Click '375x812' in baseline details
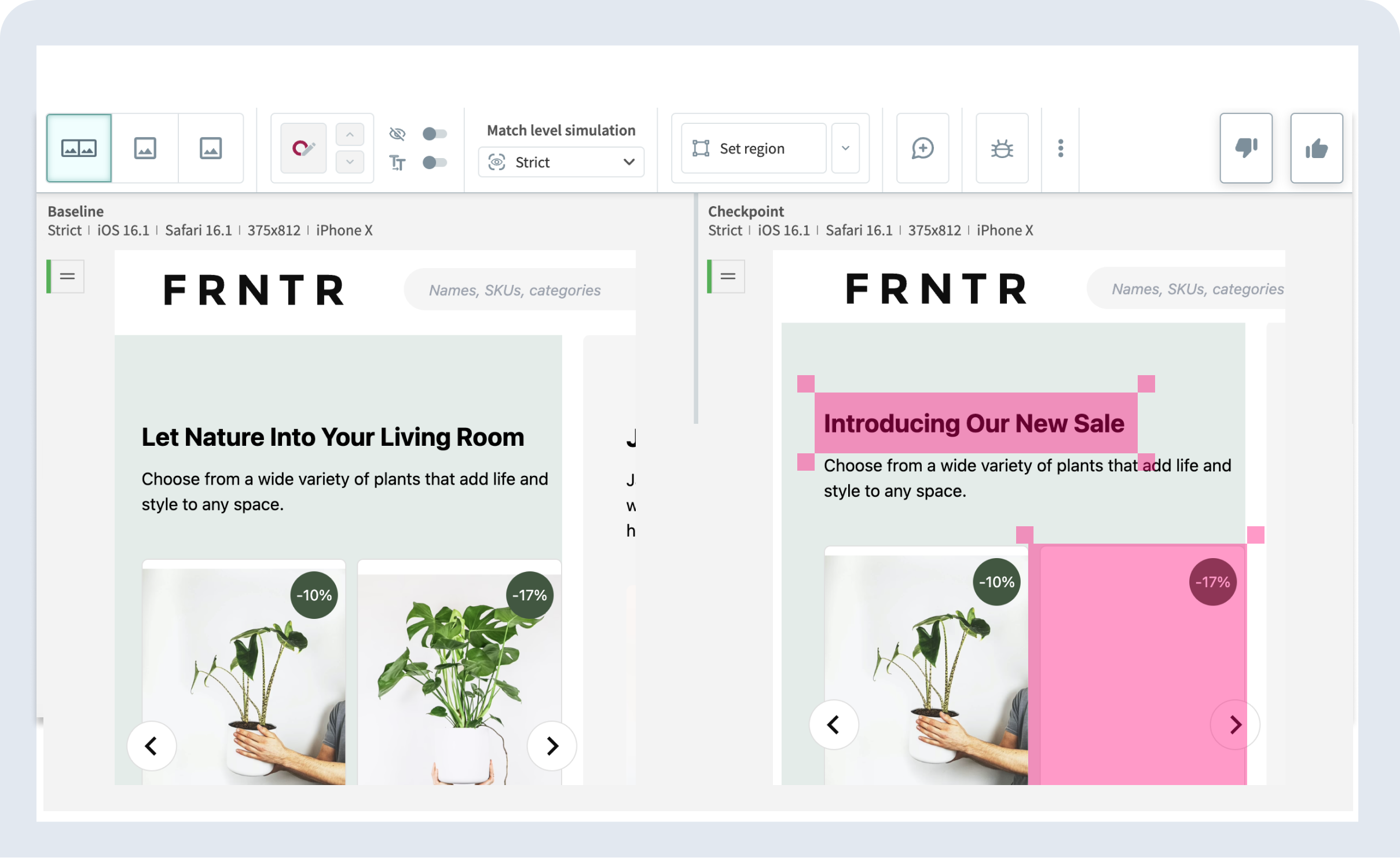Image resolution: width=1400 pixels, height=858 pixels. pyautogui.click(x=274, y=230)
